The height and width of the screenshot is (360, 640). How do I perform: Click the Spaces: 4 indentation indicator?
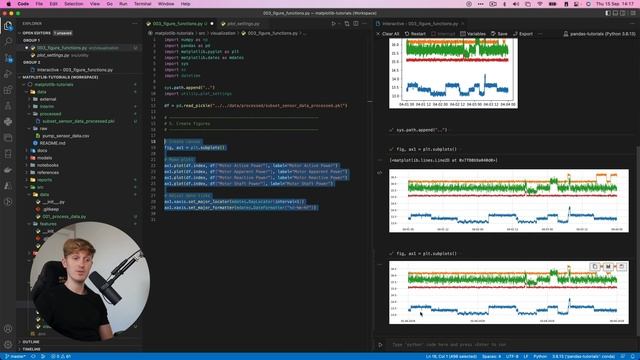pyautogui.click(x=491, y=356)
